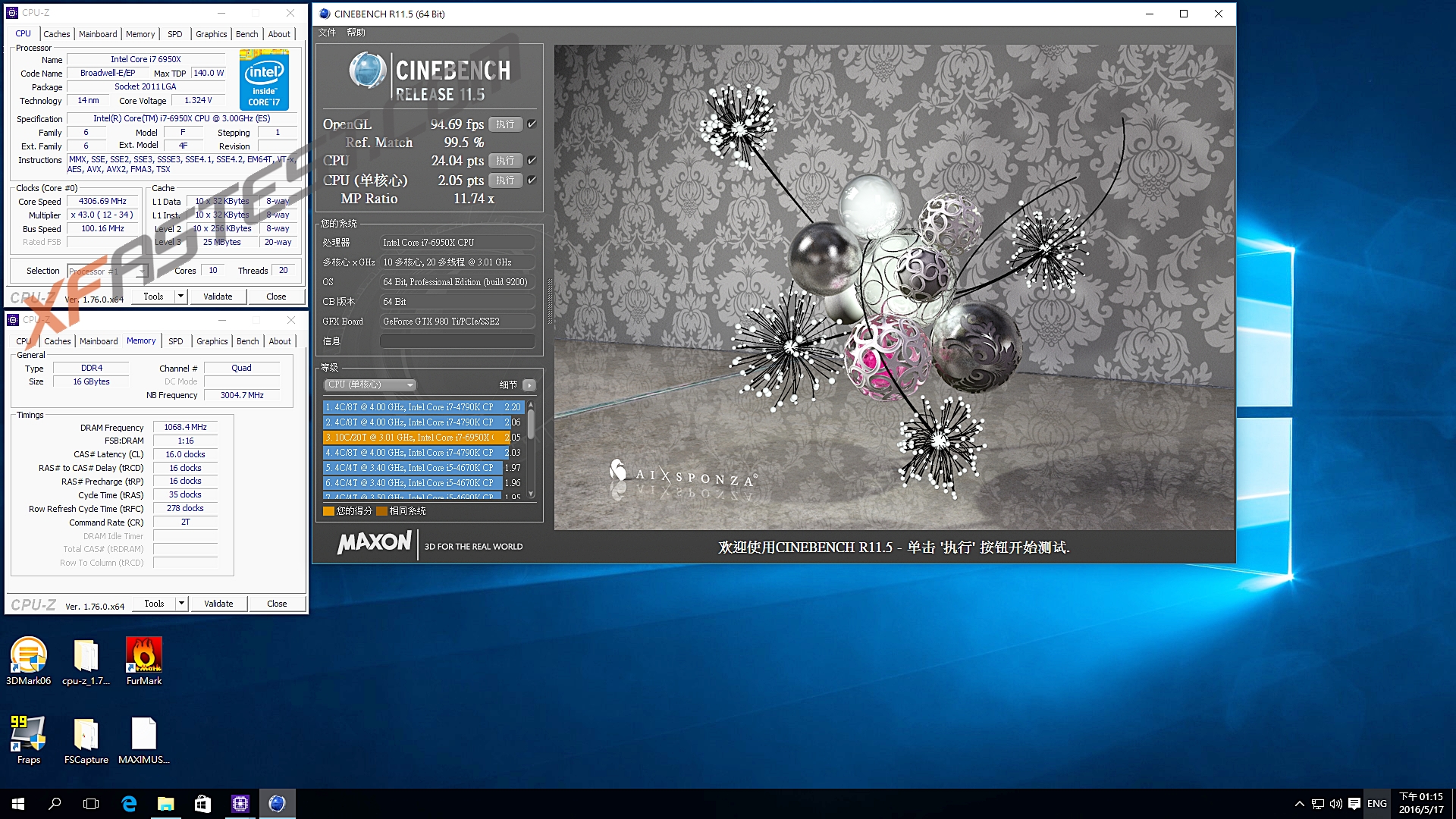Click Validate in the lower CPU-Z window

tap(218, 604)
